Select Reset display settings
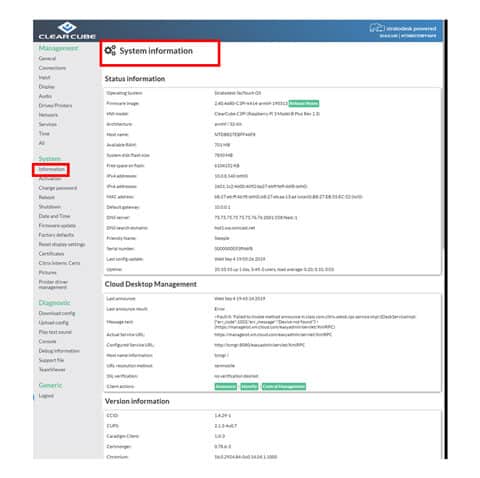Screen dimensions: 480x478 point(62,244)
